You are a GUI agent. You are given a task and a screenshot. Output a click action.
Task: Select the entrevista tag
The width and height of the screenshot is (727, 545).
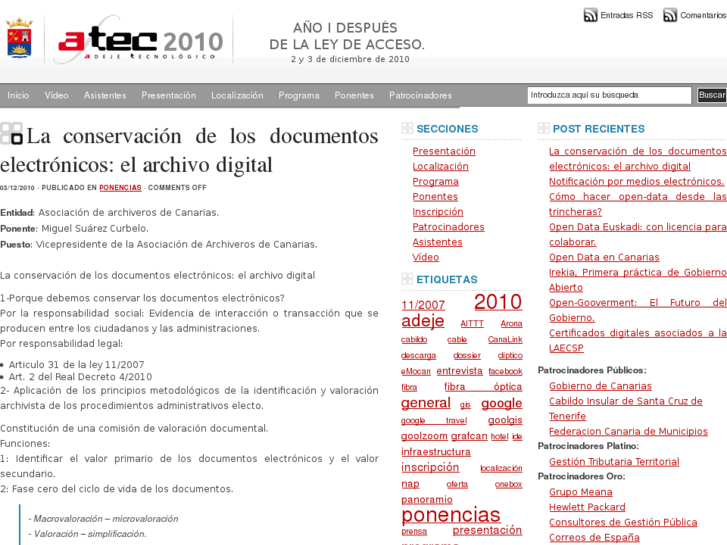point(459,371)
